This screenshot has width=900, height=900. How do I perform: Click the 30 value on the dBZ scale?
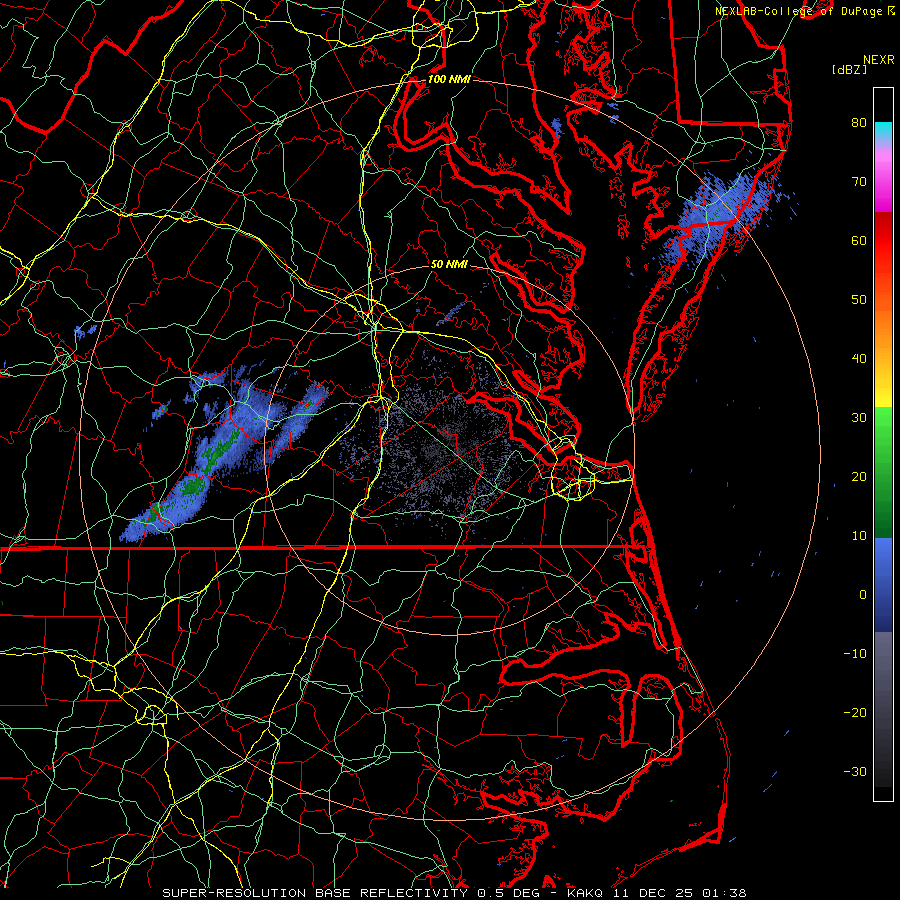click(x=859, y=417)
